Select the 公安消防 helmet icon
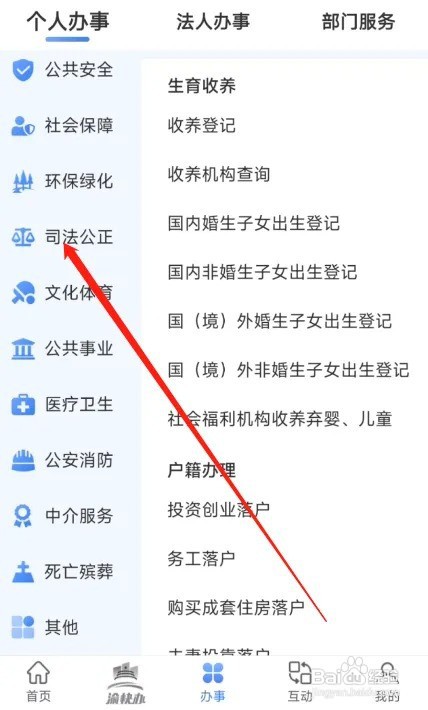 [x=23, y=461]
